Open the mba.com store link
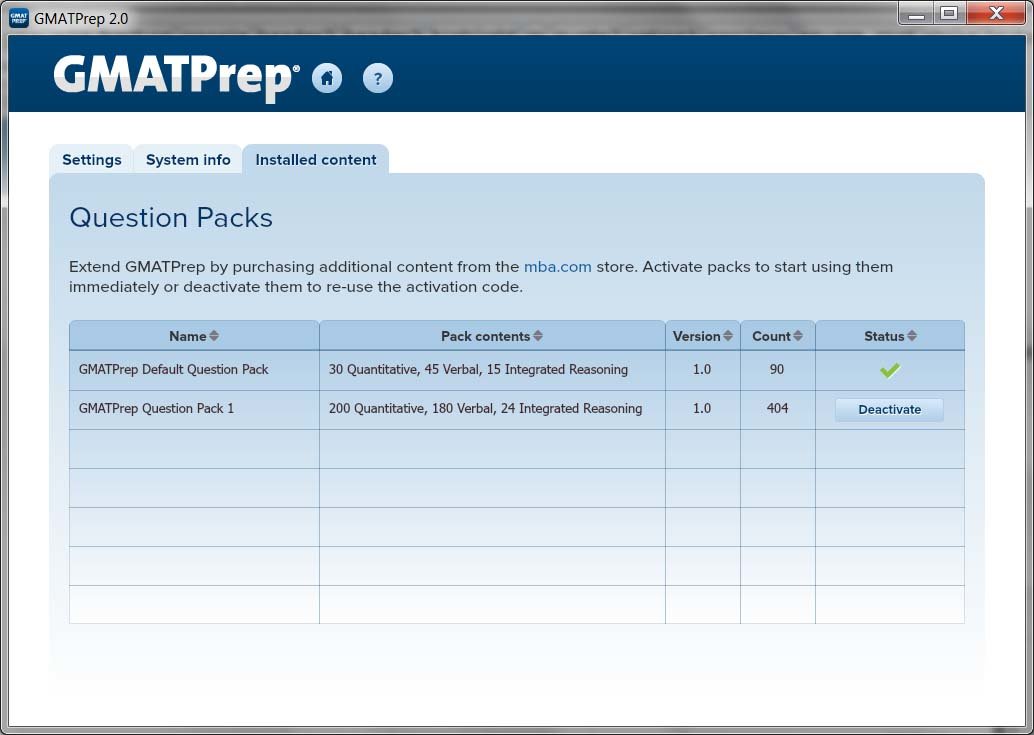This screenshot has height=735, width=1034. (557, 267)
